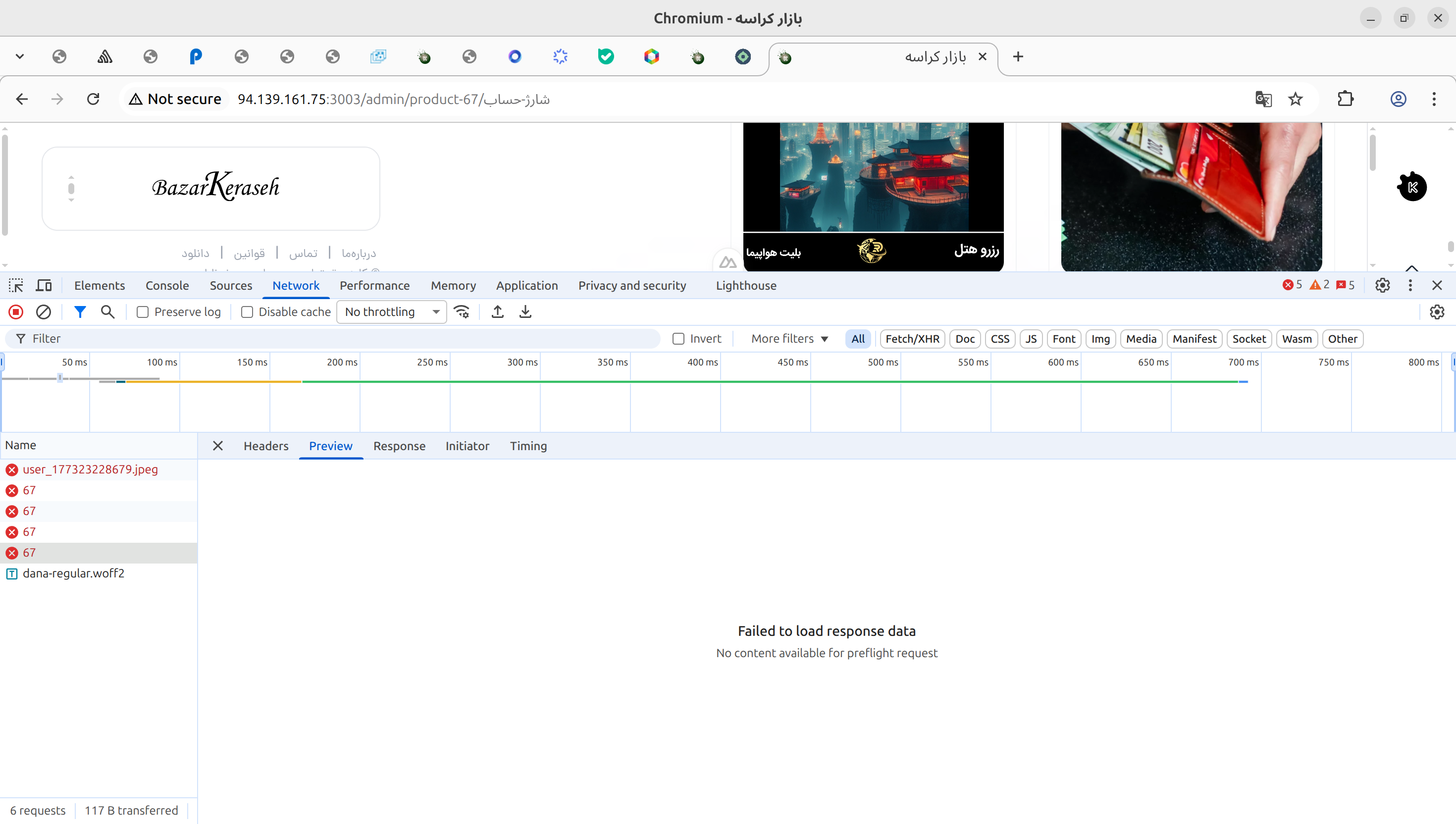1456x824 pixels.
Task: Close the request details pane
Action: pos(218,446)
